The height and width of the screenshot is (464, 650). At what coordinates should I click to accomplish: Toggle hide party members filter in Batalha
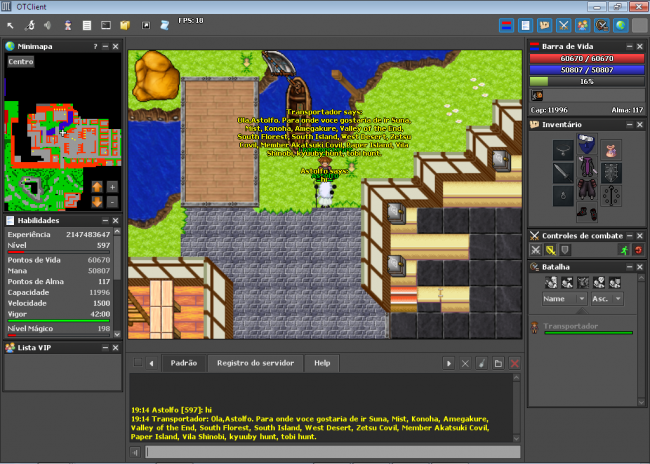point(615,283)
